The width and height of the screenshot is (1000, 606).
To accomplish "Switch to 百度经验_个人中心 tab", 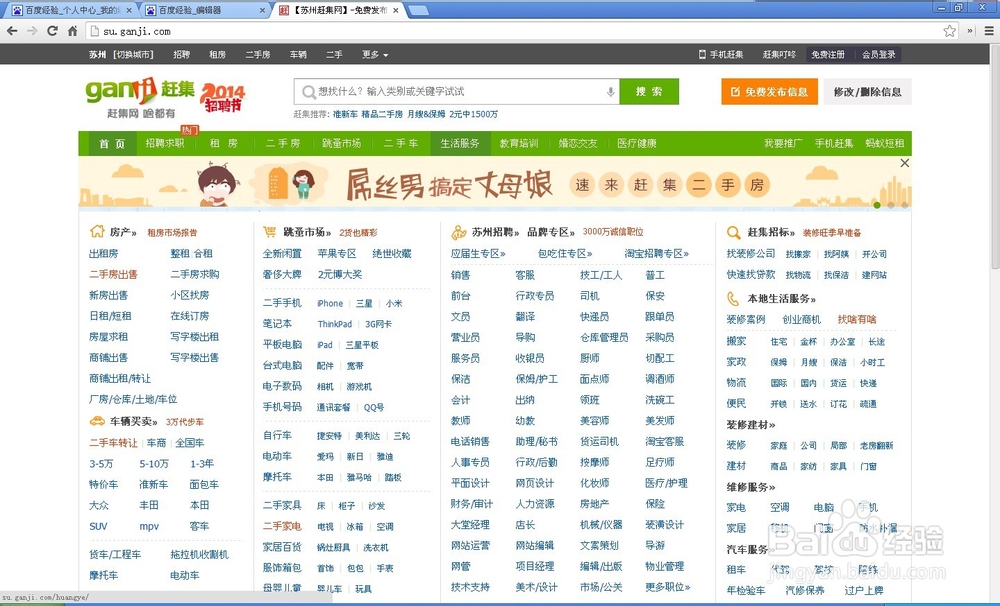I will click(71, 10).
